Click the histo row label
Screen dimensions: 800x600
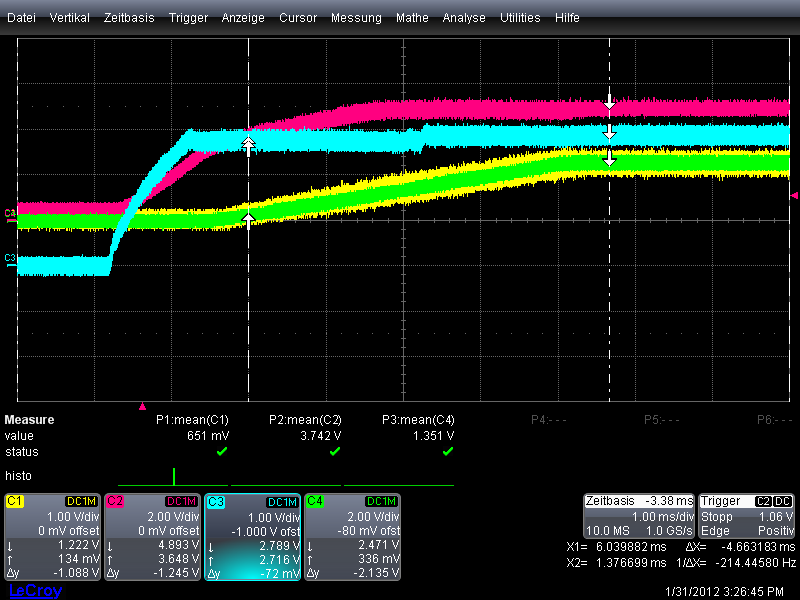[18, 476]
